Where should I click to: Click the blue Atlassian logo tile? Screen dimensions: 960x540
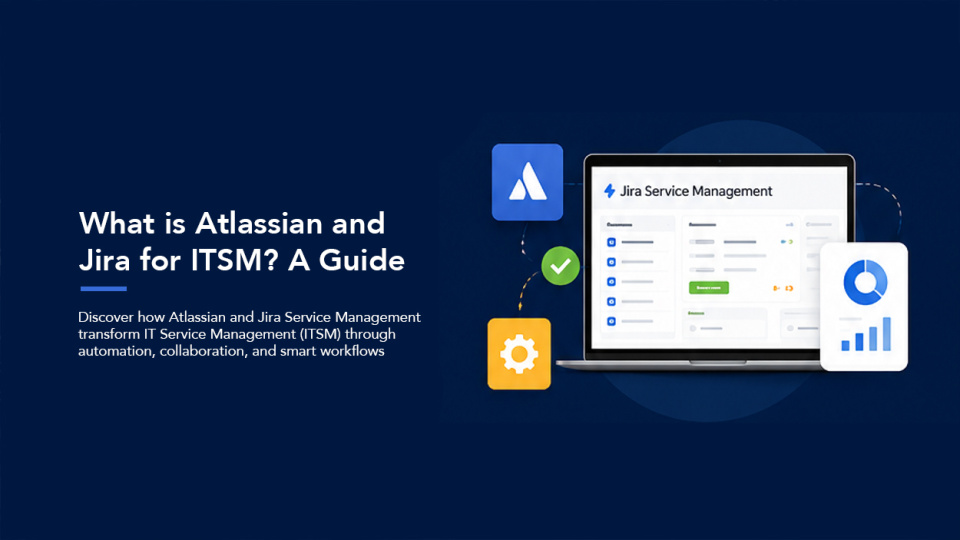click(x=527, y=182)
